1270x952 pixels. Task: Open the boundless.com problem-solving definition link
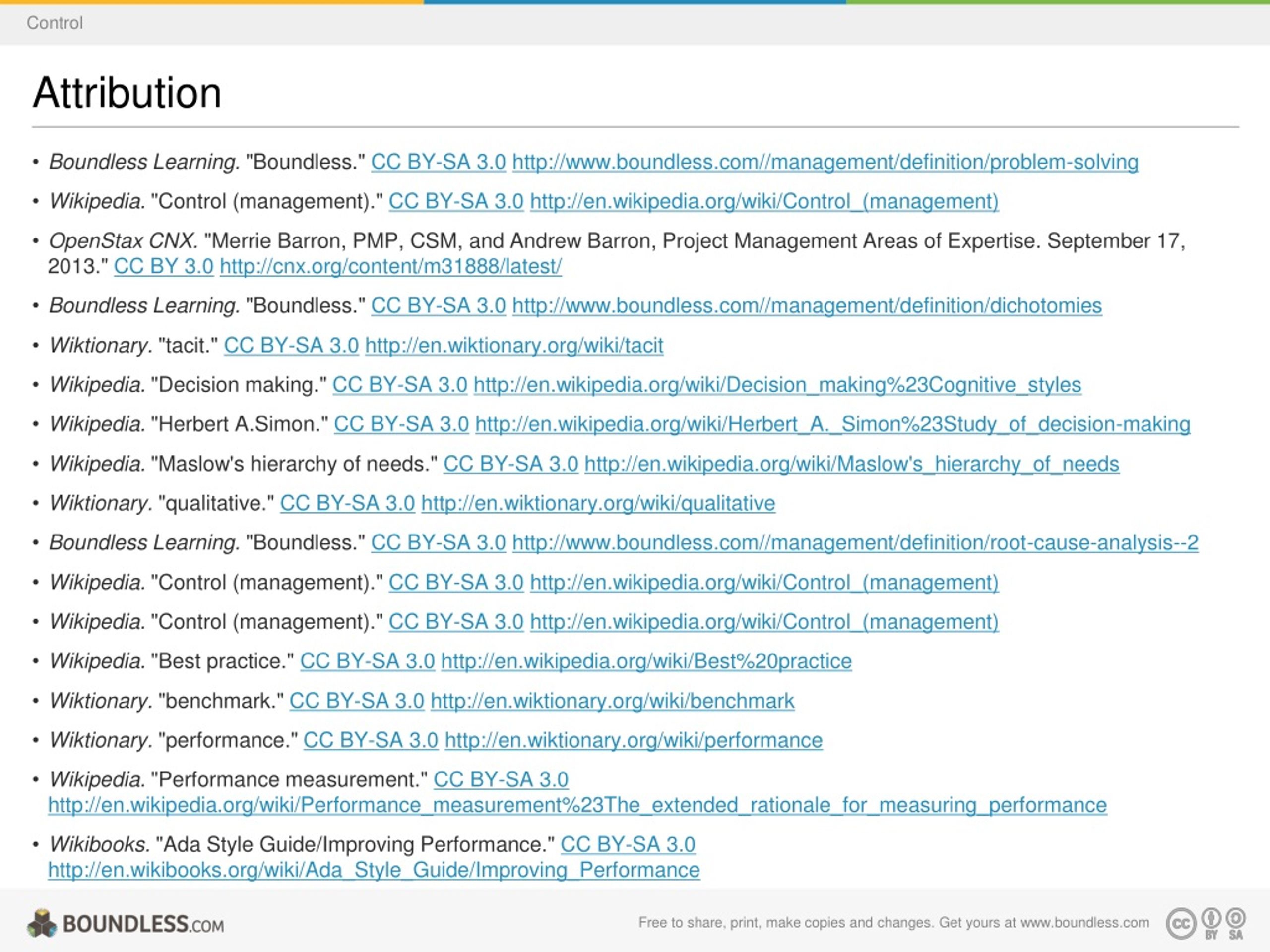pos(825,163)
